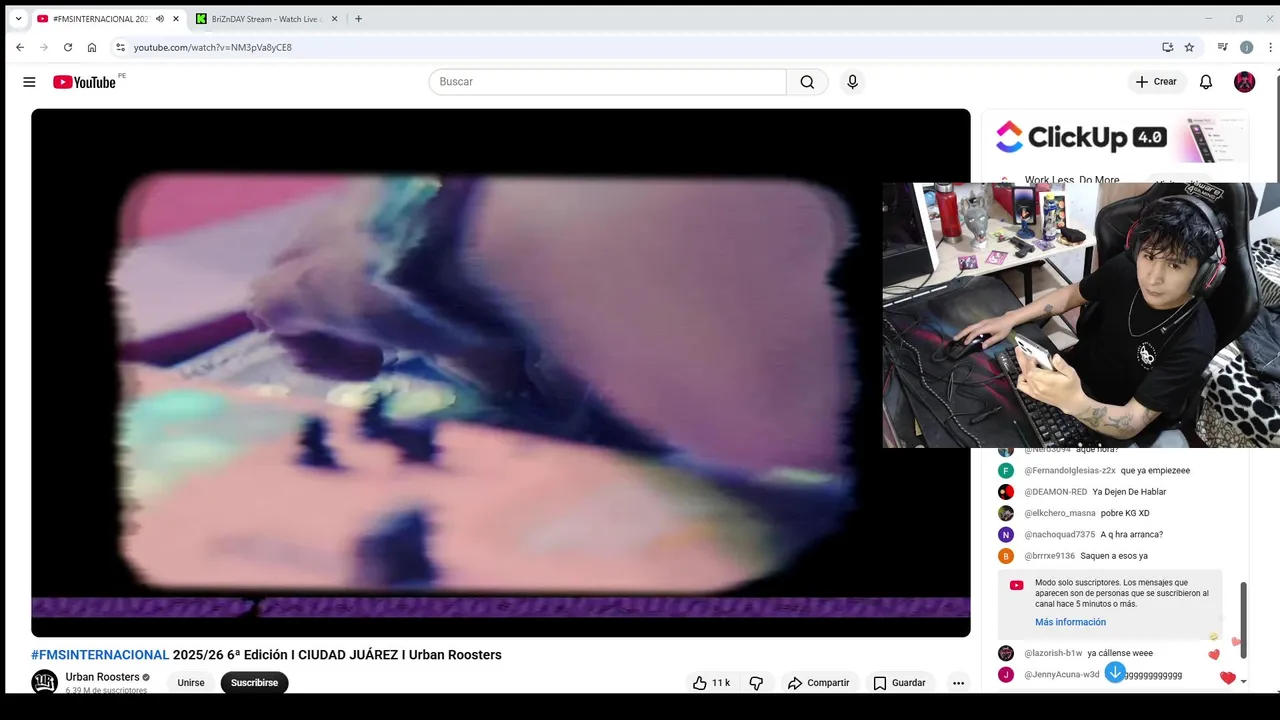Dislike the video
Image resolution: width=1280 pixels, height=720 pixels.
coord(756,683)
